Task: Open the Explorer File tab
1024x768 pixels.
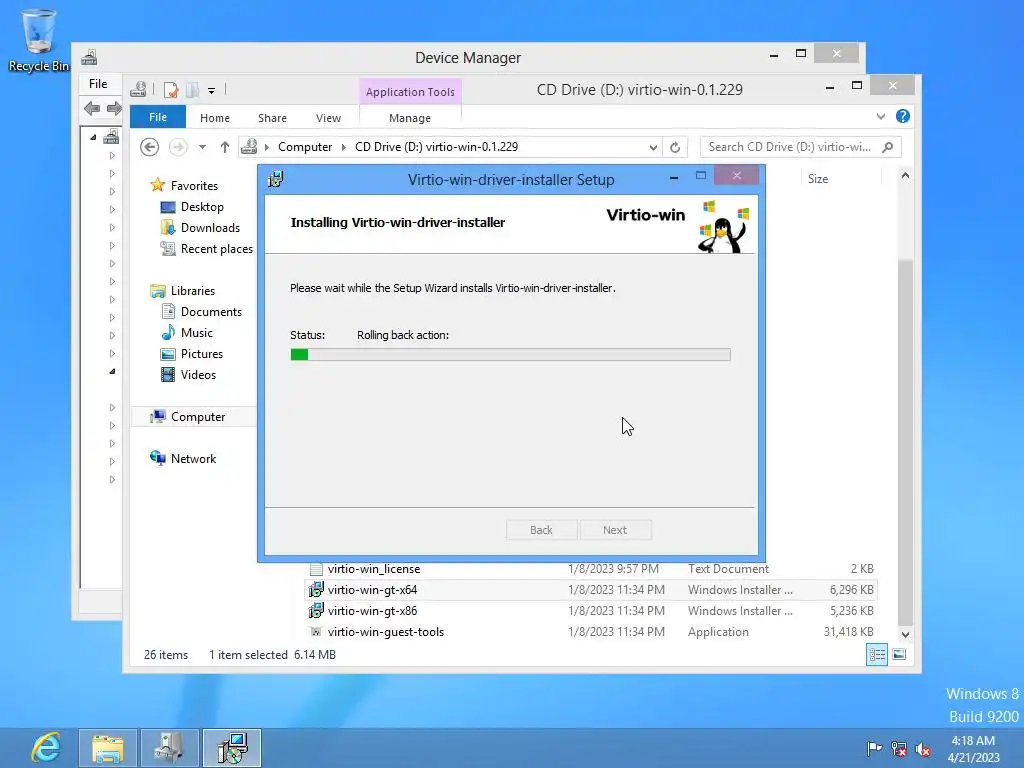Action: (158, 118)
